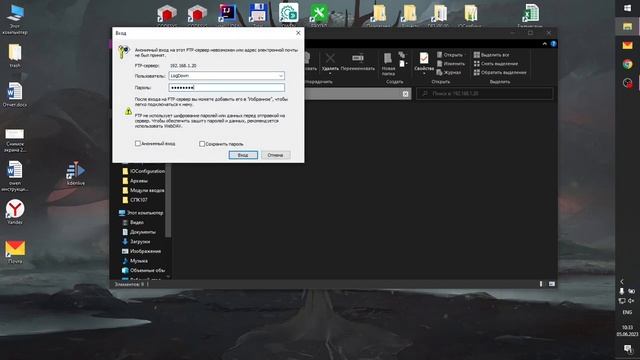Click the Вход (log in) button
Viewport: 640px width, 360px height.
243,155
